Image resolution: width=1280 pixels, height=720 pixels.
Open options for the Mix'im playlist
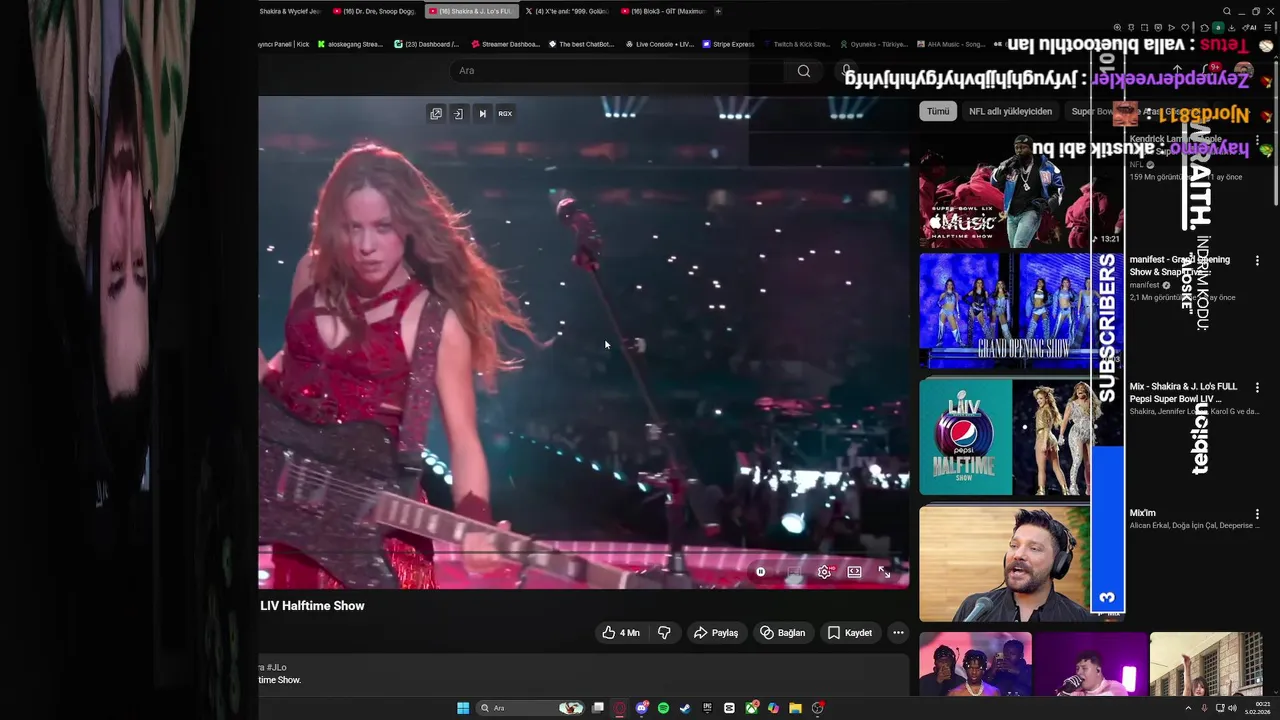click(1257, 514)
